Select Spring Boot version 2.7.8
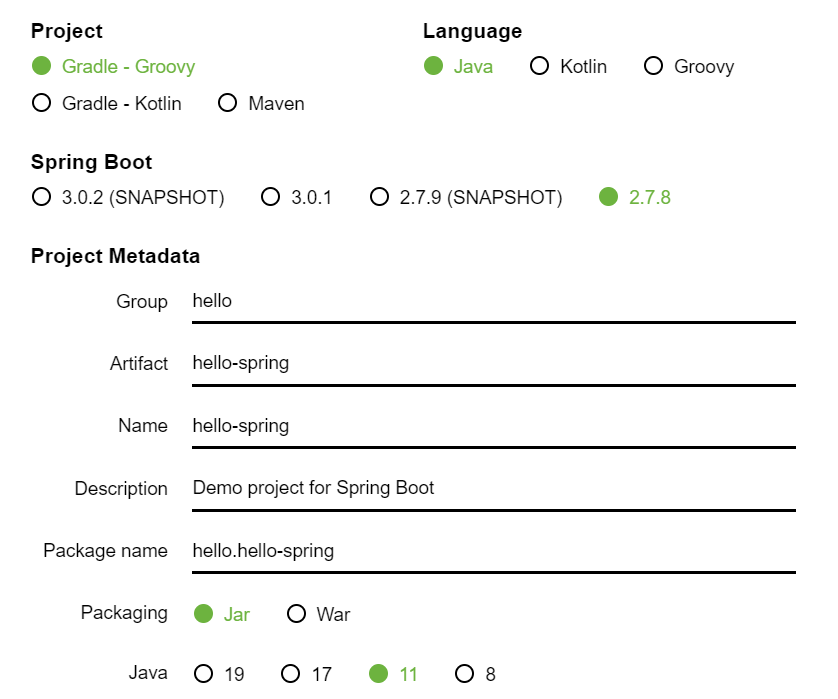This screenshot has width=838, height=699. (609, 197)
